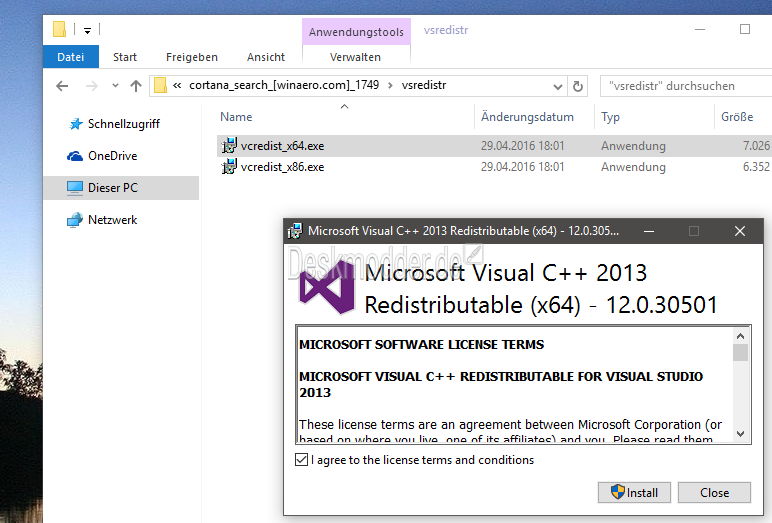Viewport: 772px width, 523px height.
Task: Close the Visual C++ installer window
Action: (740, 231)
